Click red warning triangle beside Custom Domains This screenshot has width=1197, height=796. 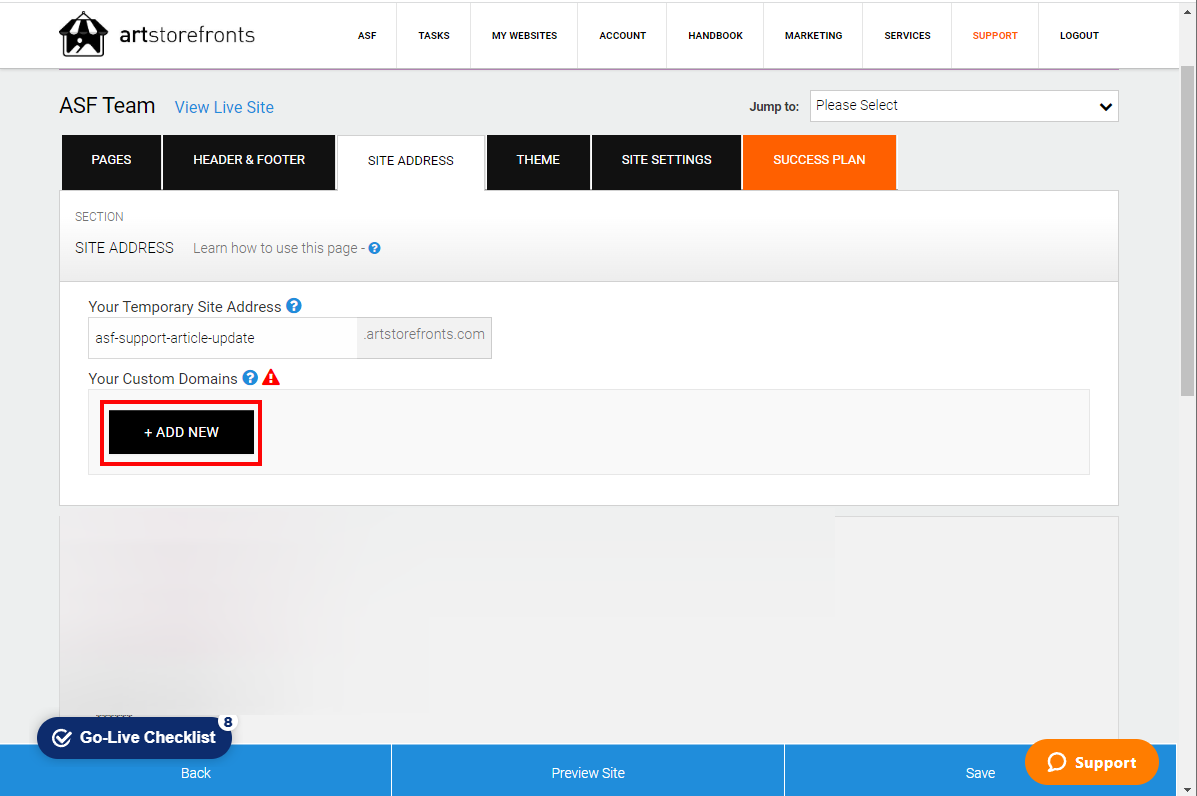coord(271,377)
